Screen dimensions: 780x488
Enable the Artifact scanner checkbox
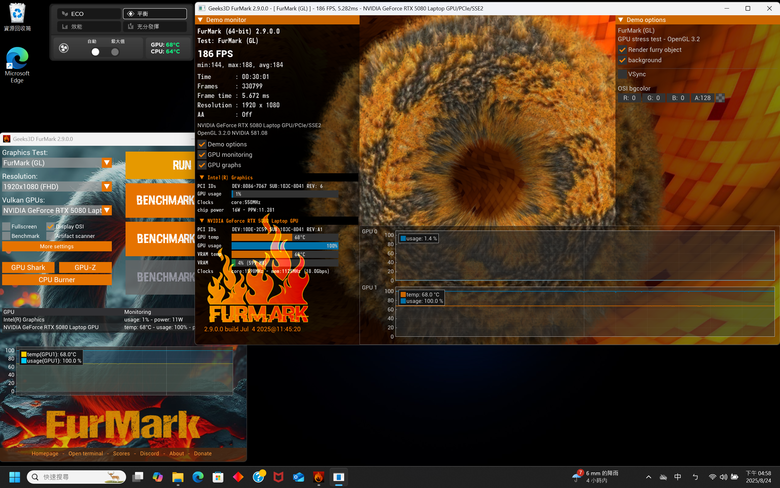(x=50, y=236)
